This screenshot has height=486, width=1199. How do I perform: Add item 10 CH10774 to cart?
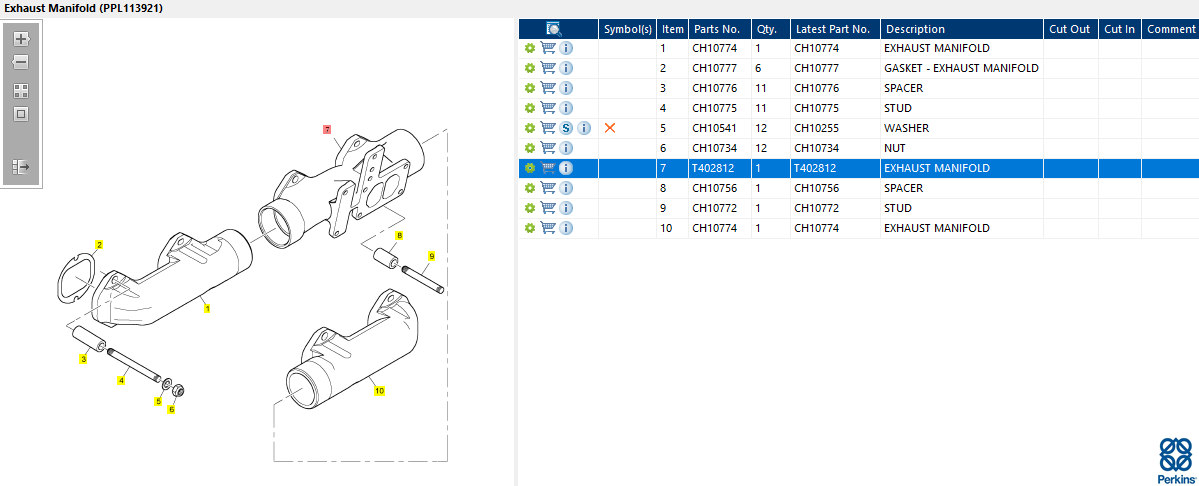pyautogui.click(x=548, y=228)
